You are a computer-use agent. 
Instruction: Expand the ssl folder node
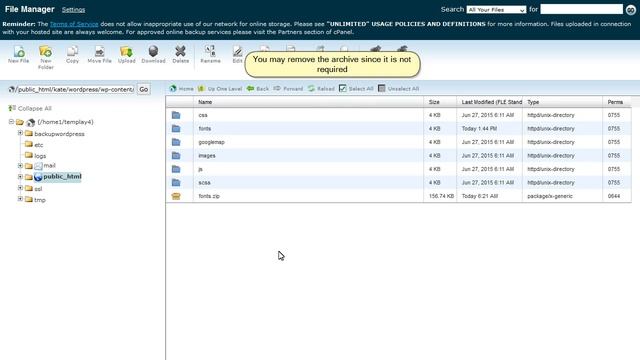(20, 188)
